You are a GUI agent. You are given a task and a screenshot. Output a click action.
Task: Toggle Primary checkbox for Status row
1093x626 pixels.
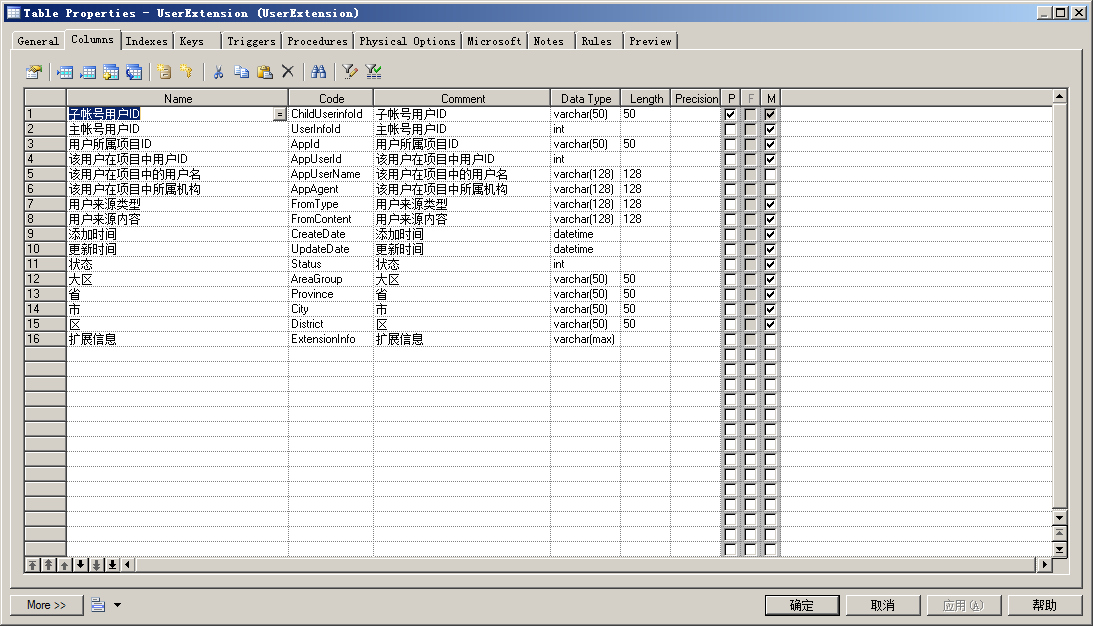click(730, 264)
